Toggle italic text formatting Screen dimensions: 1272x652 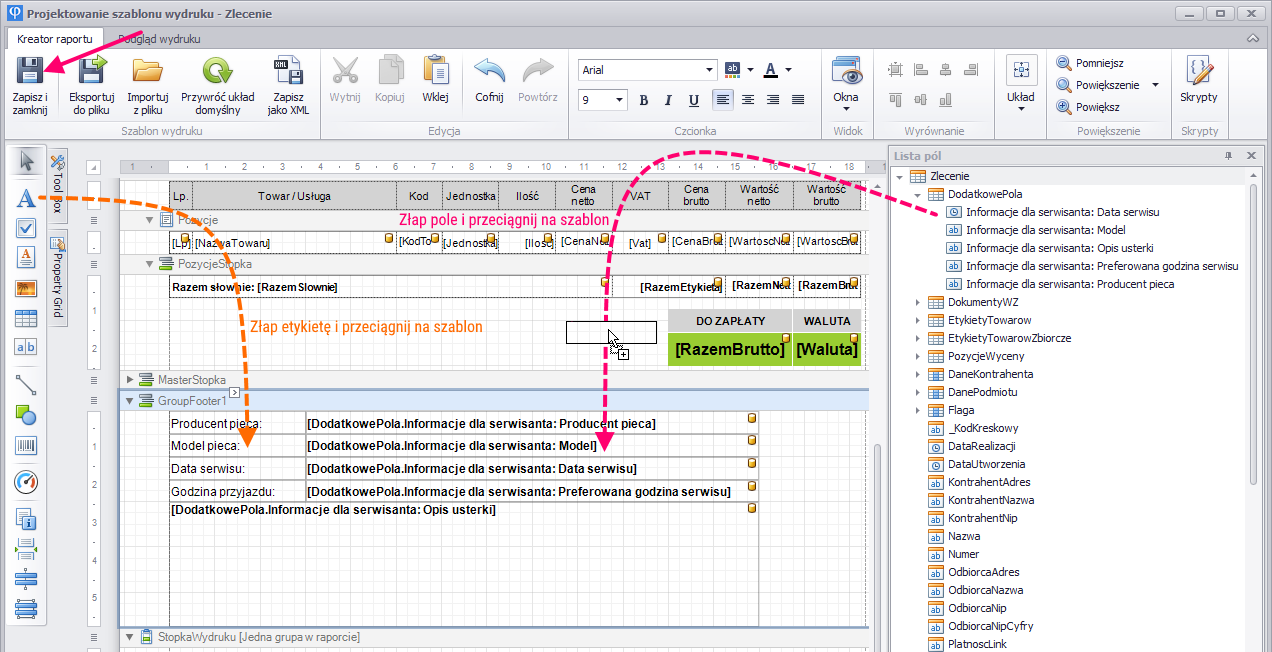(667, 100)
